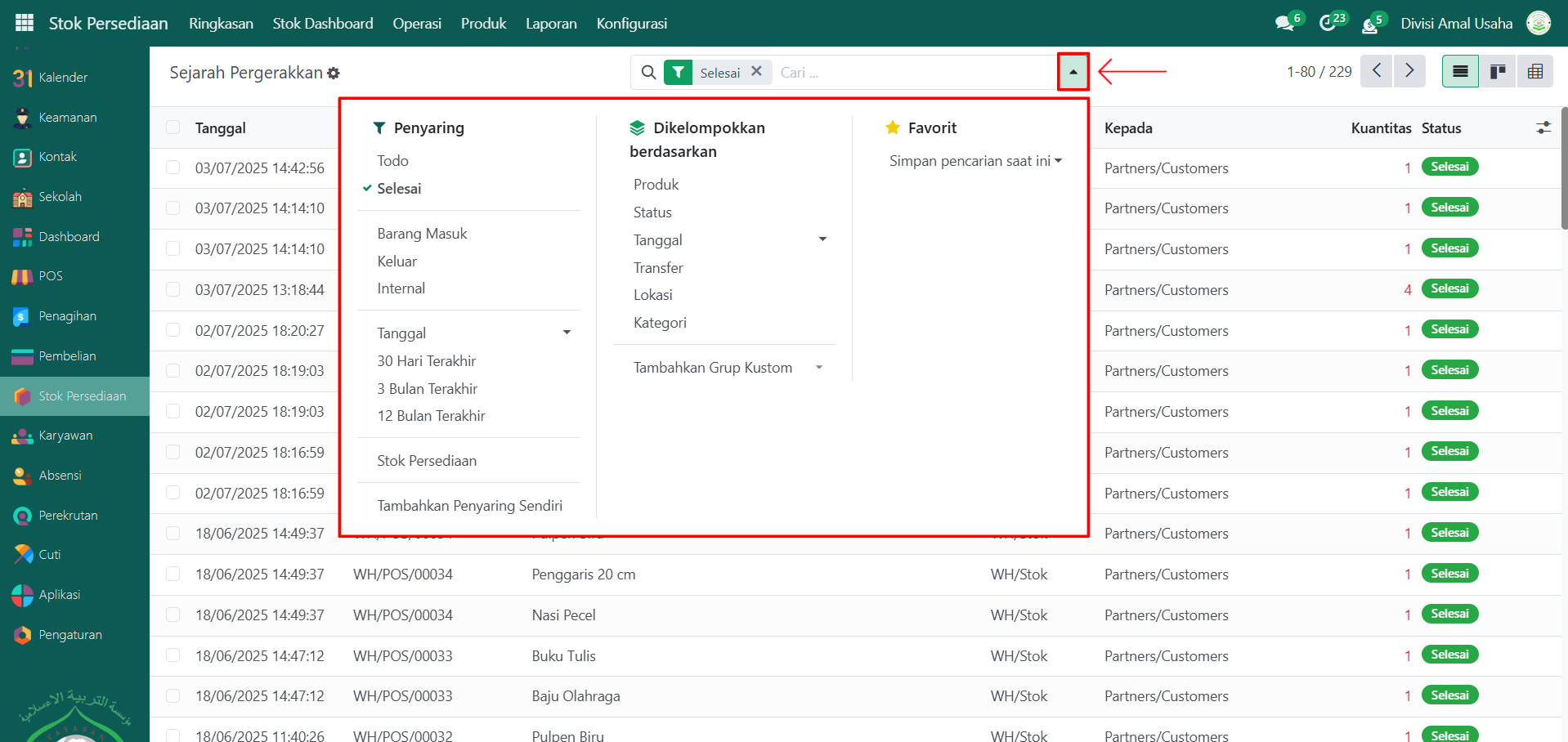
Task: Expand Tambahkan Grup Kustom dropdown
Action: (x=726, y=368)
